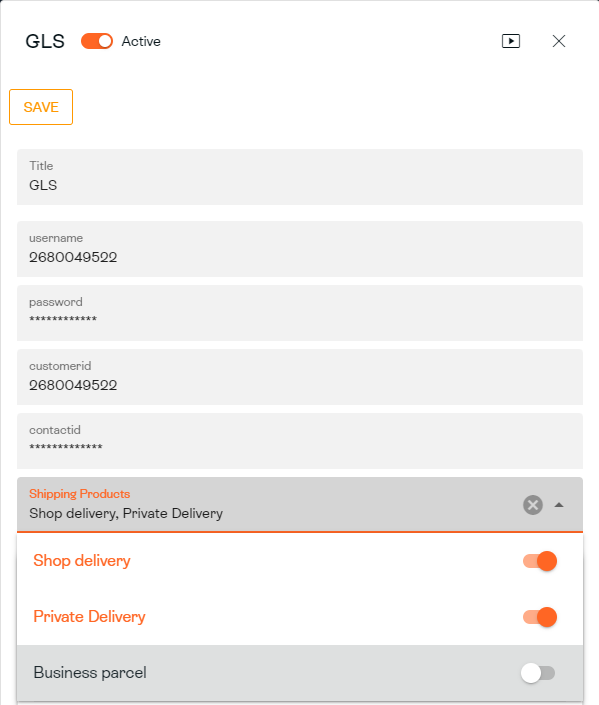Open the video tutorial play icon
Image resolution: width=599 pixels, height=705 pixels.
511,41
